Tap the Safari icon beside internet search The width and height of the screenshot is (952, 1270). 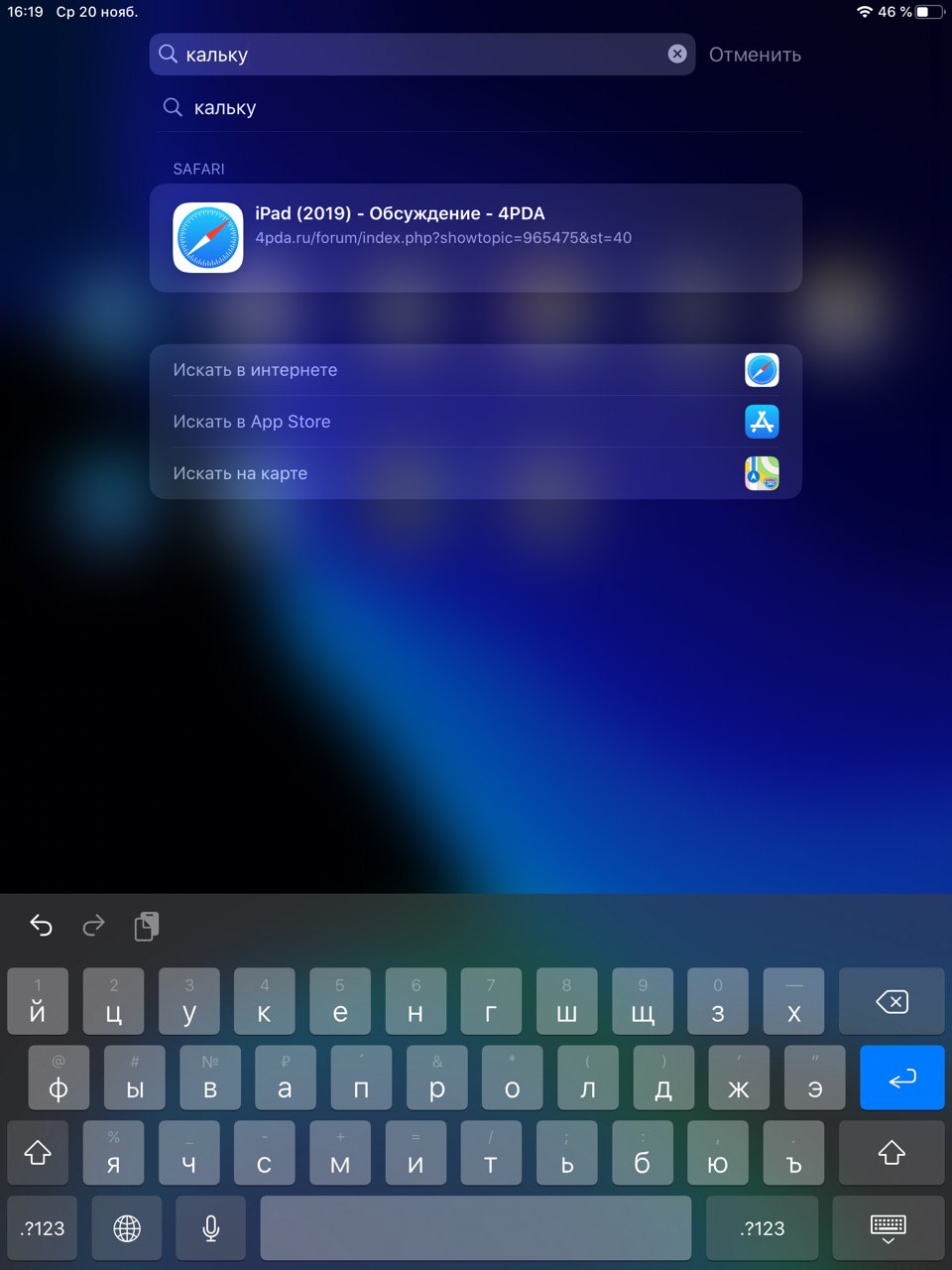(x=762, y=370)
